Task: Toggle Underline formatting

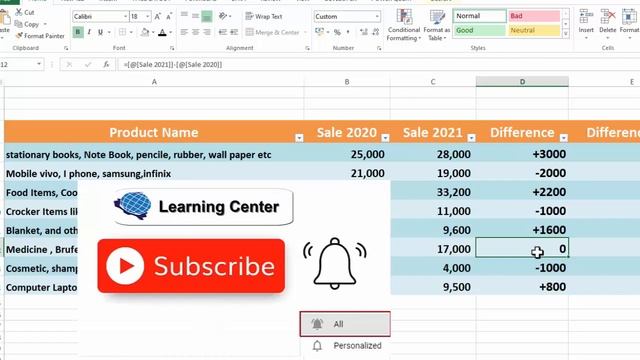Action: 100,32
